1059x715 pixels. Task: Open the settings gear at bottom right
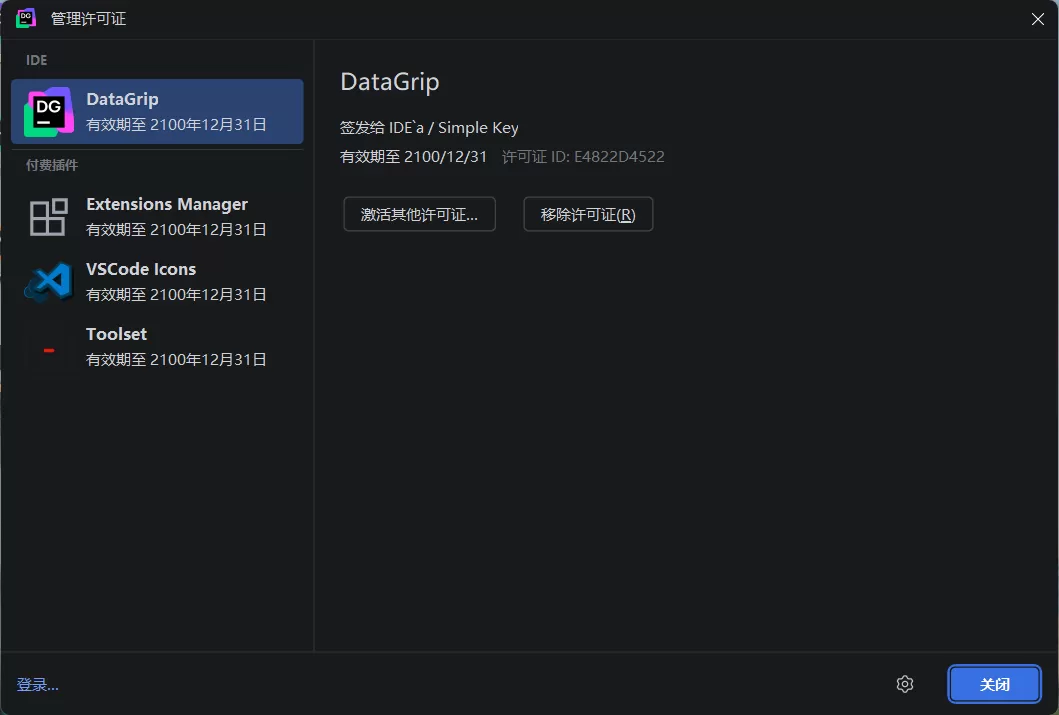(x=905, y=684)
